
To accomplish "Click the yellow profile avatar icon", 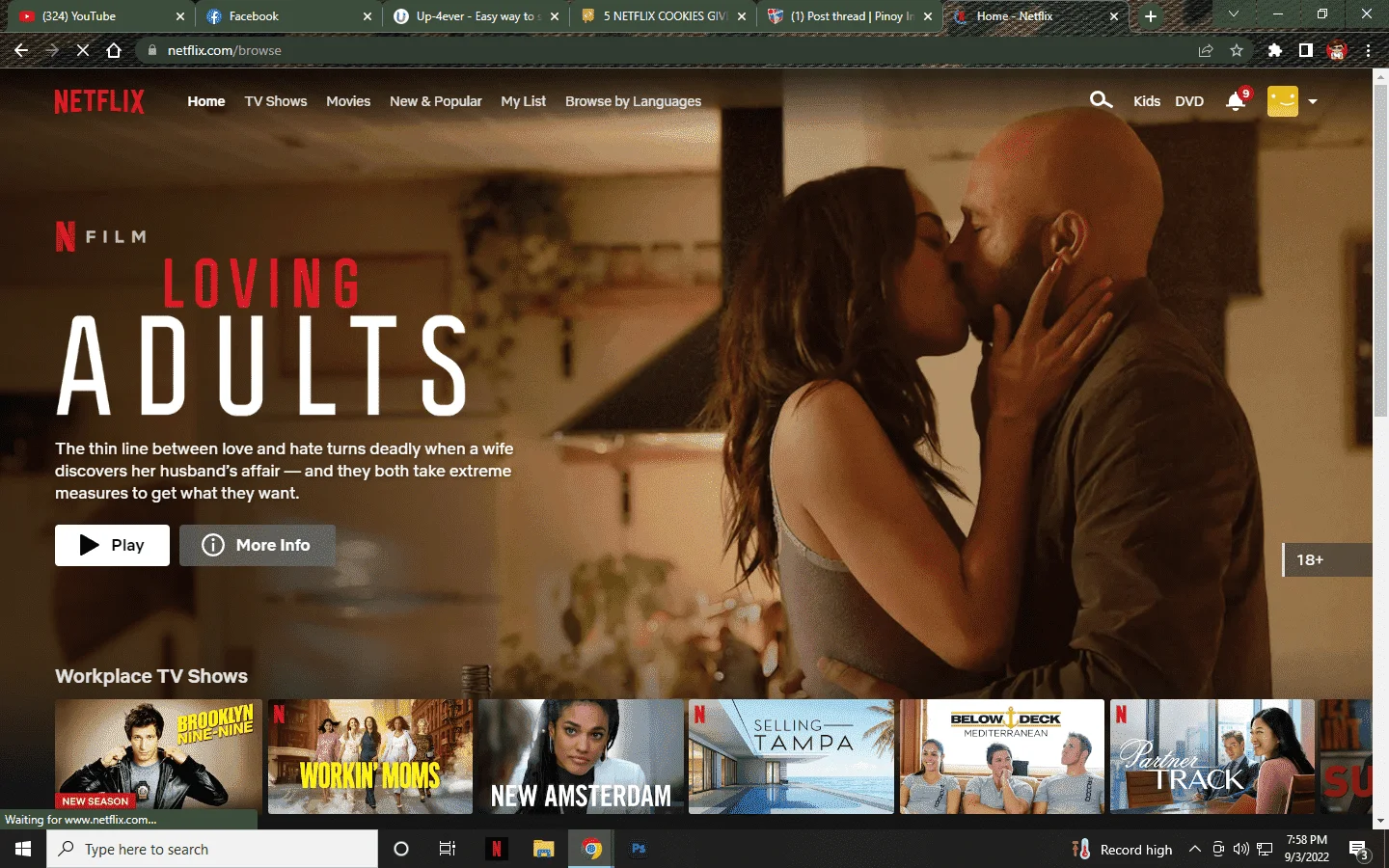I will tap(1282, 101).
